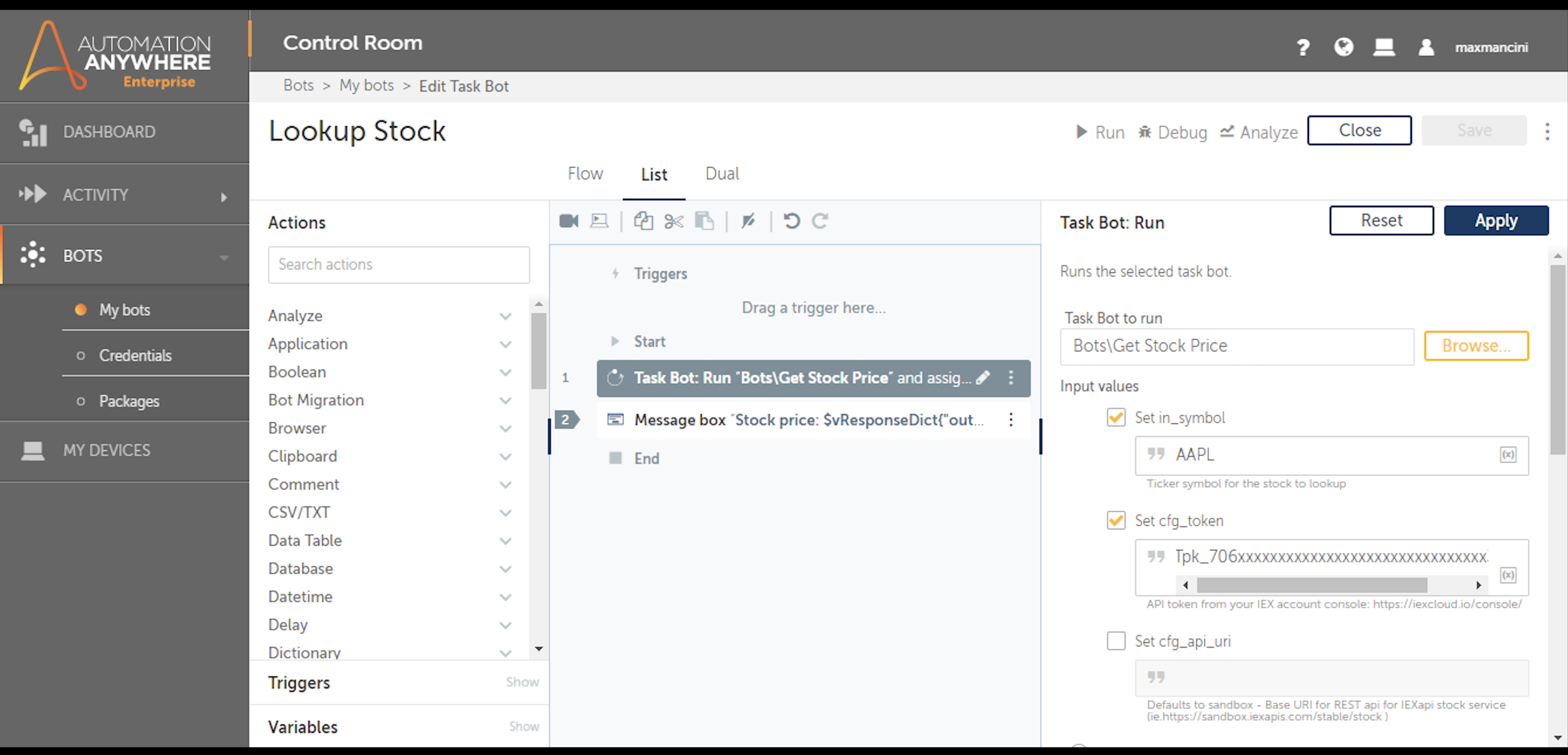Screen dimensions: 1568x755
Task: Click the redo arrow icon
Action: (x=820, y=221)
